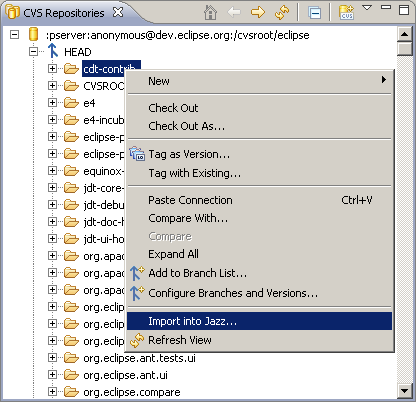This screenshot has width=416, height=402.
Task: Click the e4 folder icon
Action: click(x=71, y=103)
